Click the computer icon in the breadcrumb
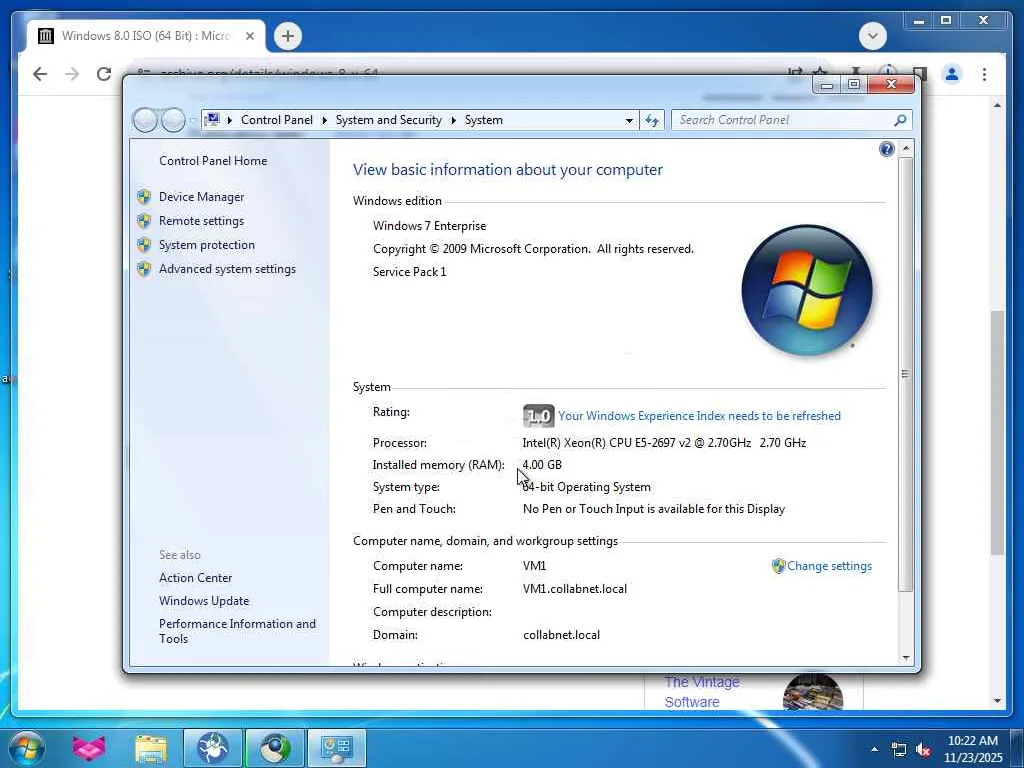 click(212, 120)
